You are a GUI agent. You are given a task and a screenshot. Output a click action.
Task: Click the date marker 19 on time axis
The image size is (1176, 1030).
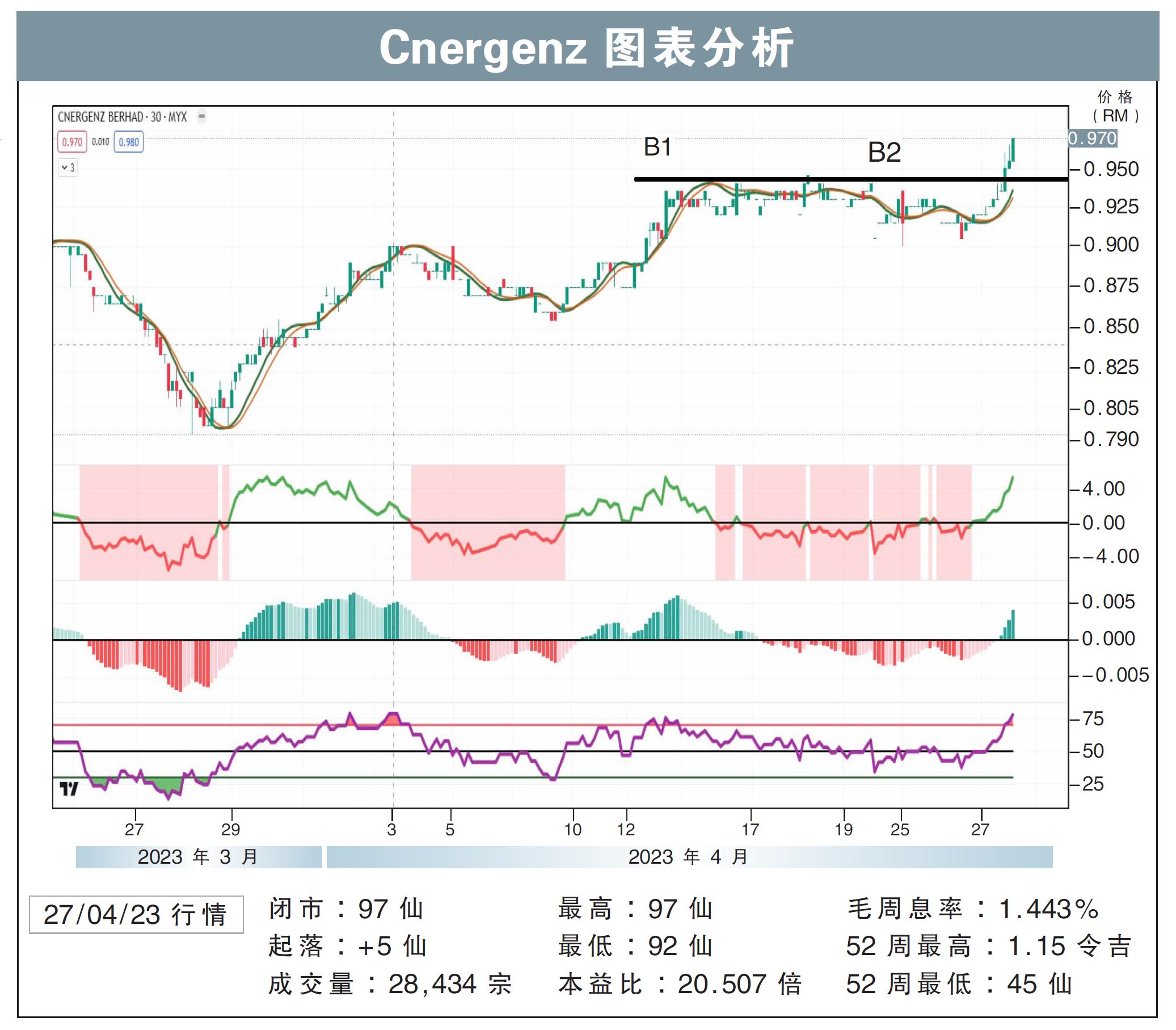[844, 830]
